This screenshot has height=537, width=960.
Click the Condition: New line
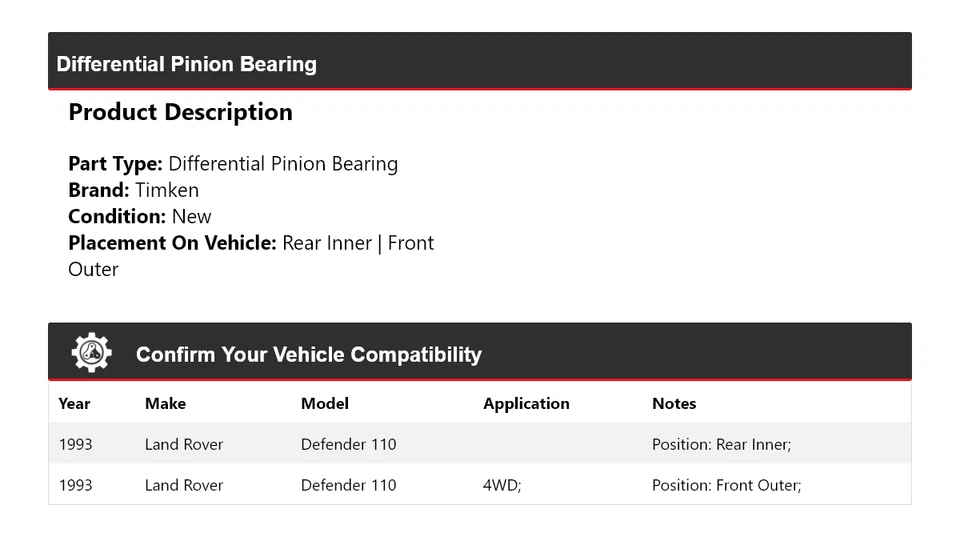(140, 216)
